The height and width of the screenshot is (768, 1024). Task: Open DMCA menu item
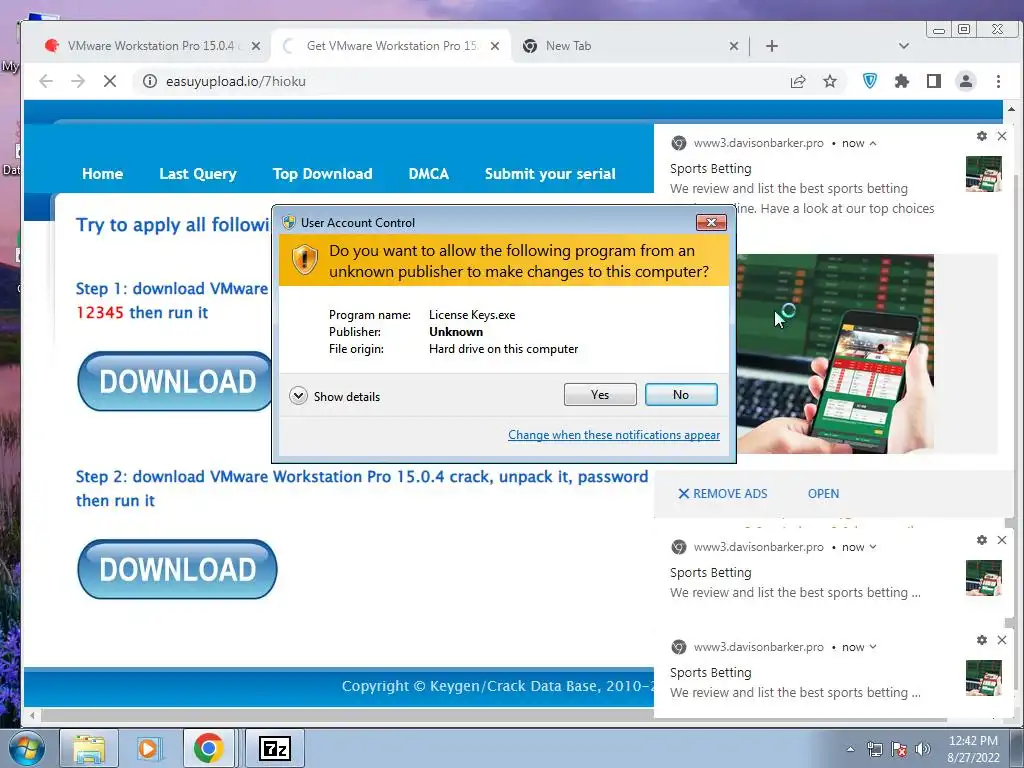coord(428,174)
